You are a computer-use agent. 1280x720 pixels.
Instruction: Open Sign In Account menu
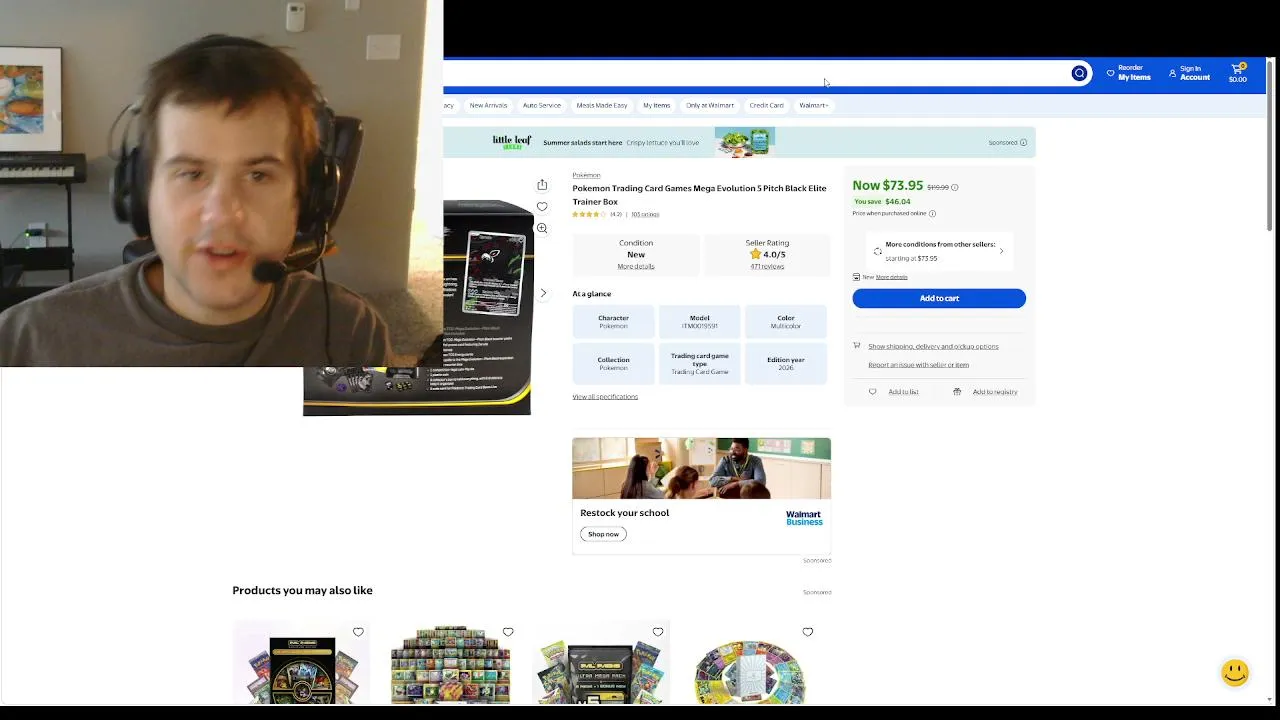coord(1189,73)
